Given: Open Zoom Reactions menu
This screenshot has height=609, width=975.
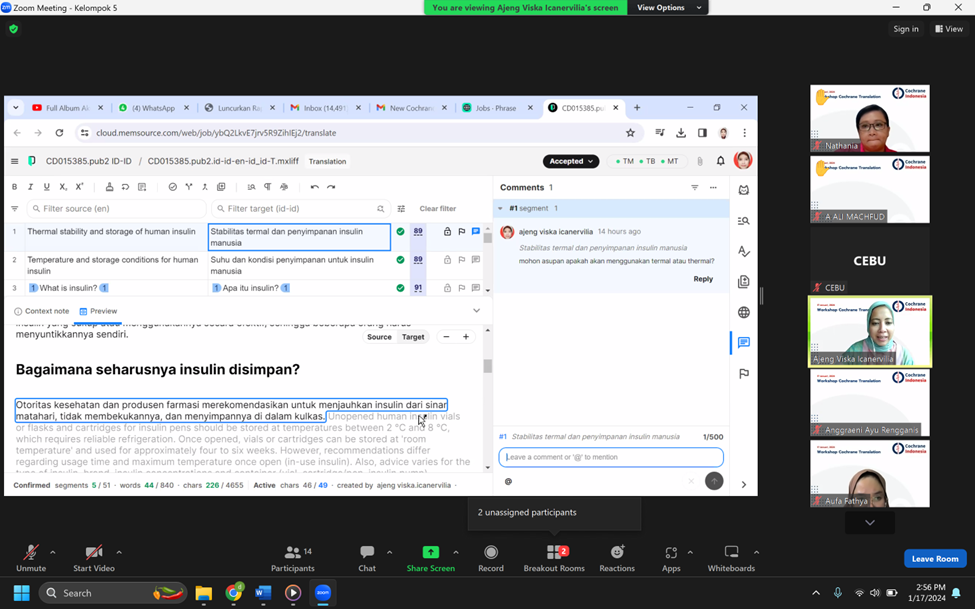Looking at the screenshot, I should (617, 553).
